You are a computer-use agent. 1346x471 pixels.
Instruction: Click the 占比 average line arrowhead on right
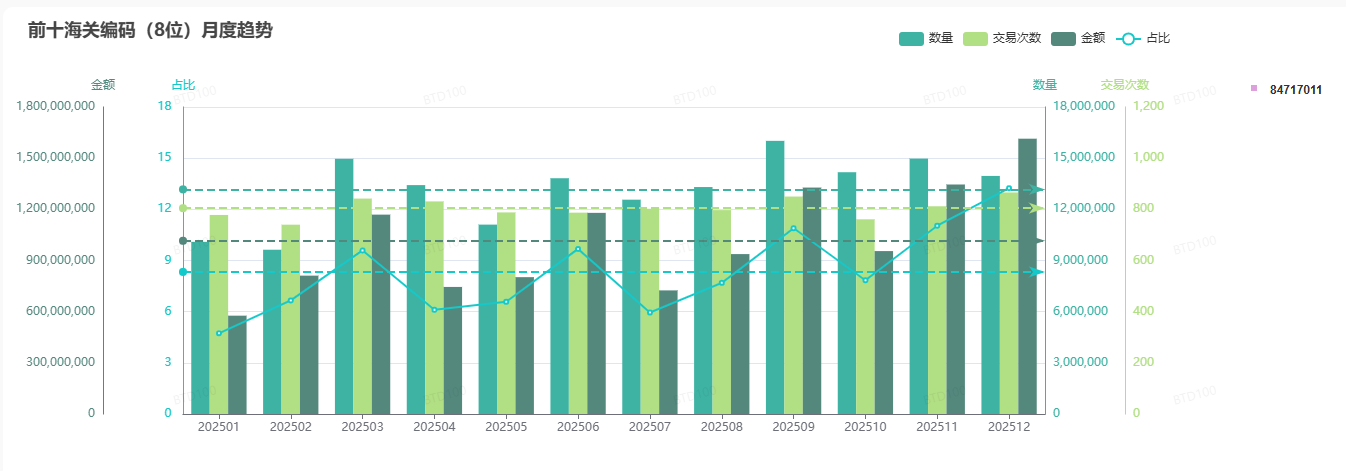point(1039,272)
